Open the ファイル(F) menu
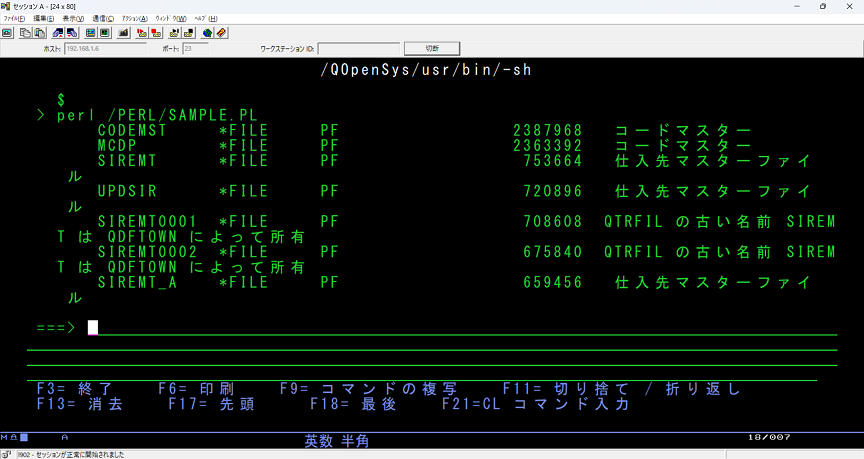 pyautogui.click(x=14, y=19)
